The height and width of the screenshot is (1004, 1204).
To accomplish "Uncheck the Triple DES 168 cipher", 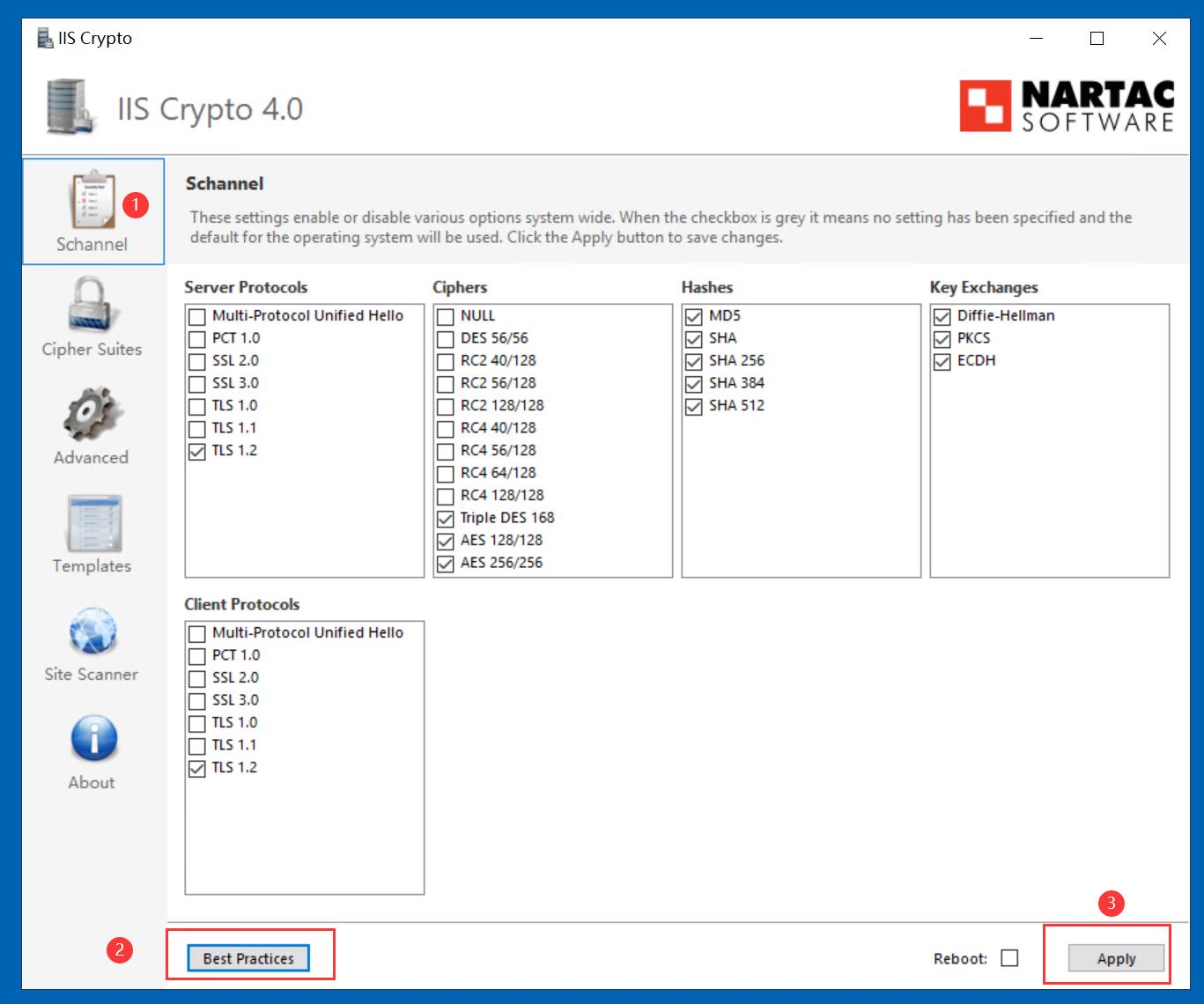I will [446, 519].
